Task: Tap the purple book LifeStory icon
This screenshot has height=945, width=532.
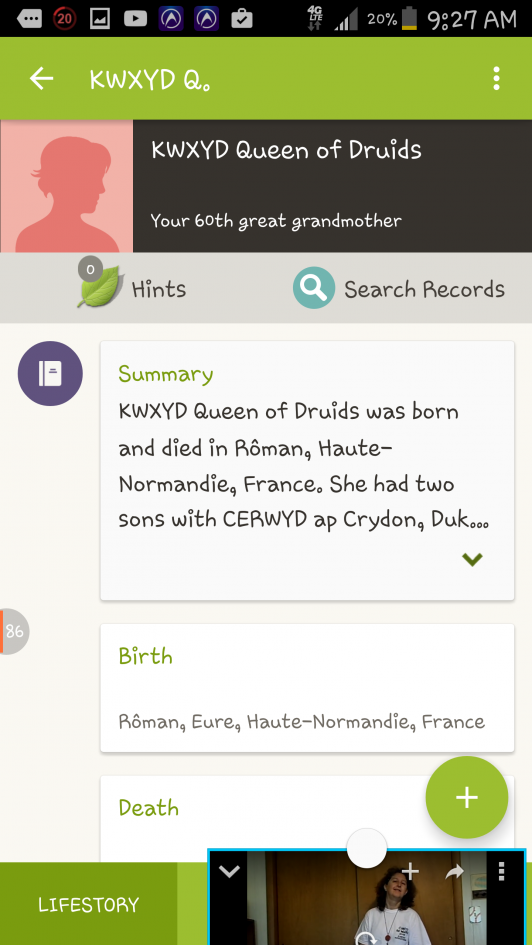Action: point(50,374)
